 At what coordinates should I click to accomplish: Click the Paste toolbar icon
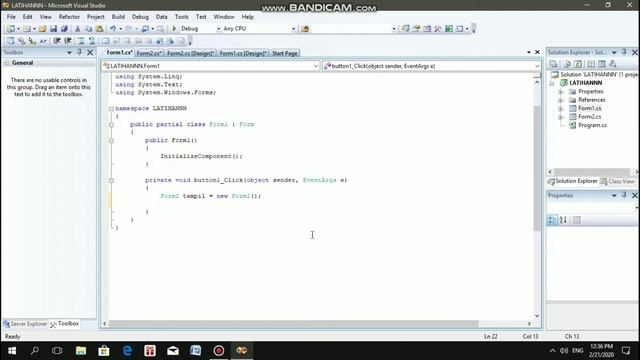99,29
